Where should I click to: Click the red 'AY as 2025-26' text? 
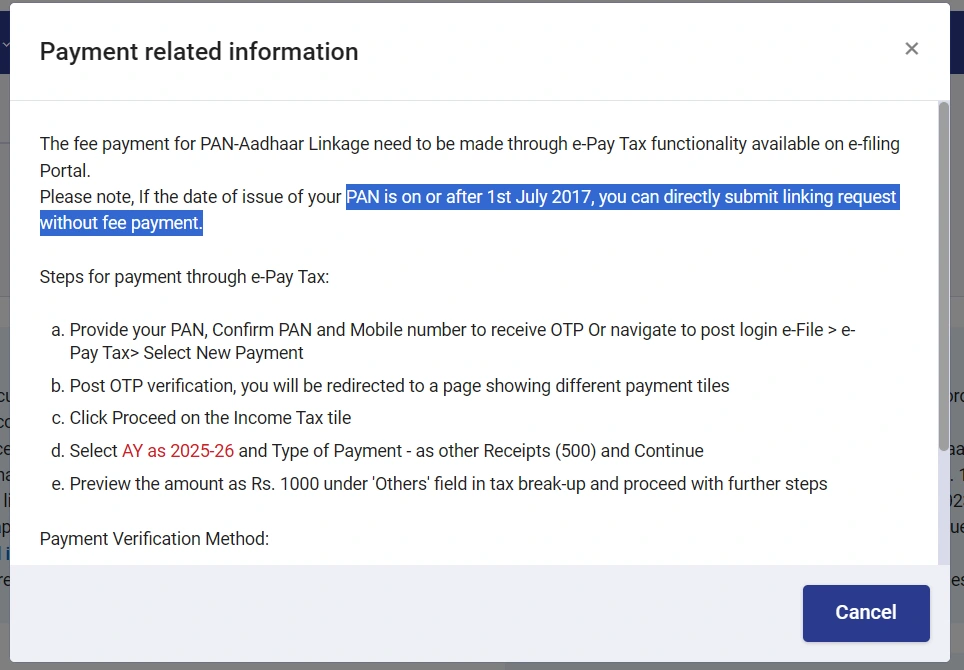click(x=178, y=451)
